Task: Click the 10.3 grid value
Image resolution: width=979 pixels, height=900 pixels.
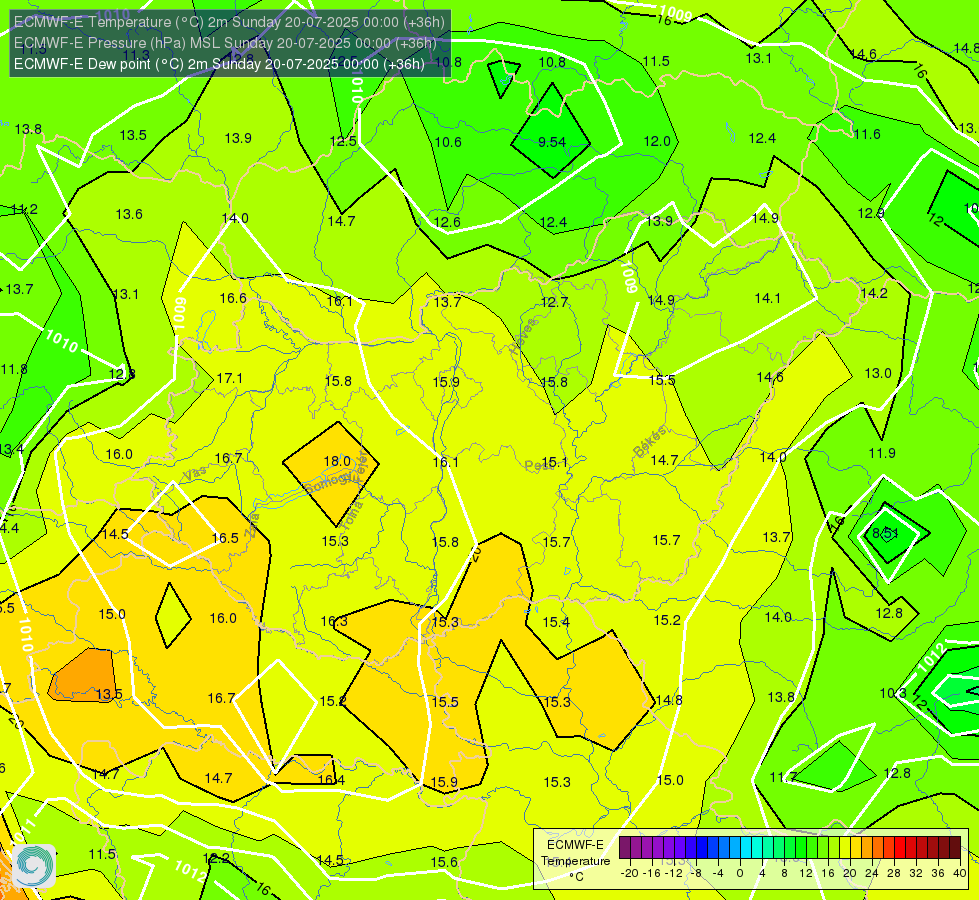Action: point(893,693)
